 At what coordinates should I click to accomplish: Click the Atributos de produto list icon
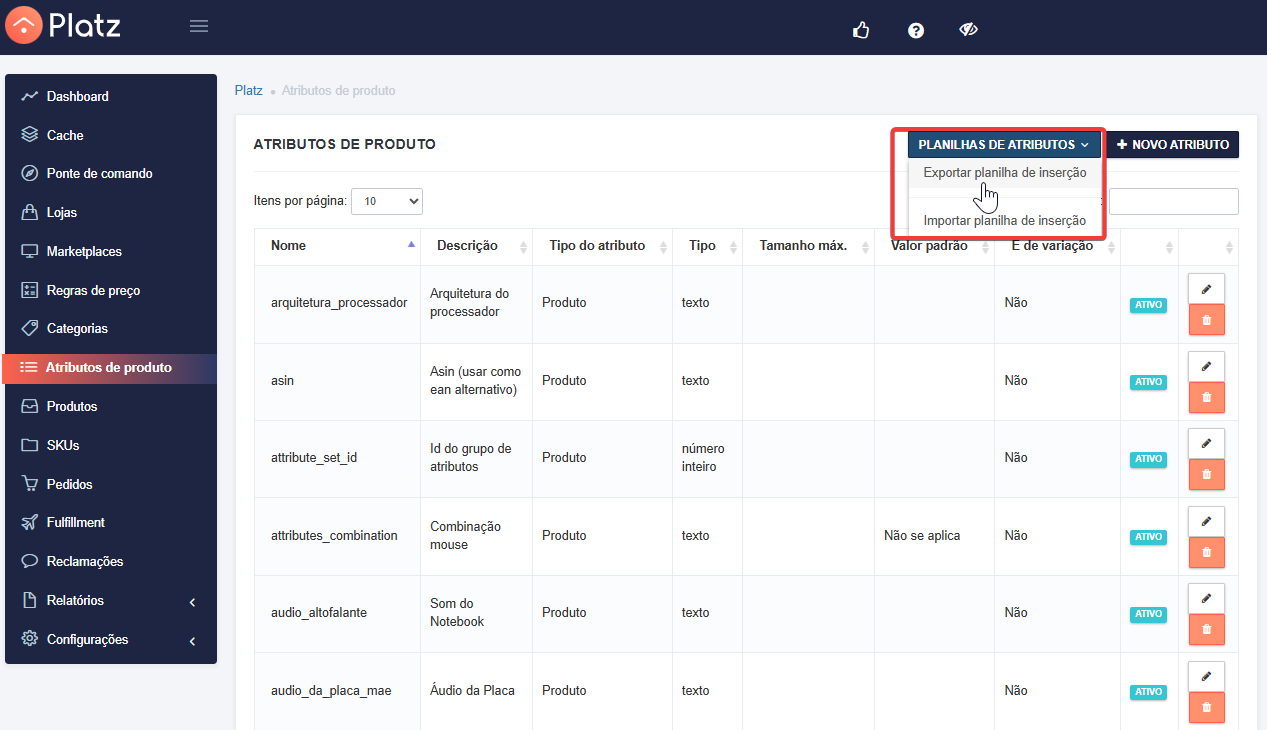[28, 367]
